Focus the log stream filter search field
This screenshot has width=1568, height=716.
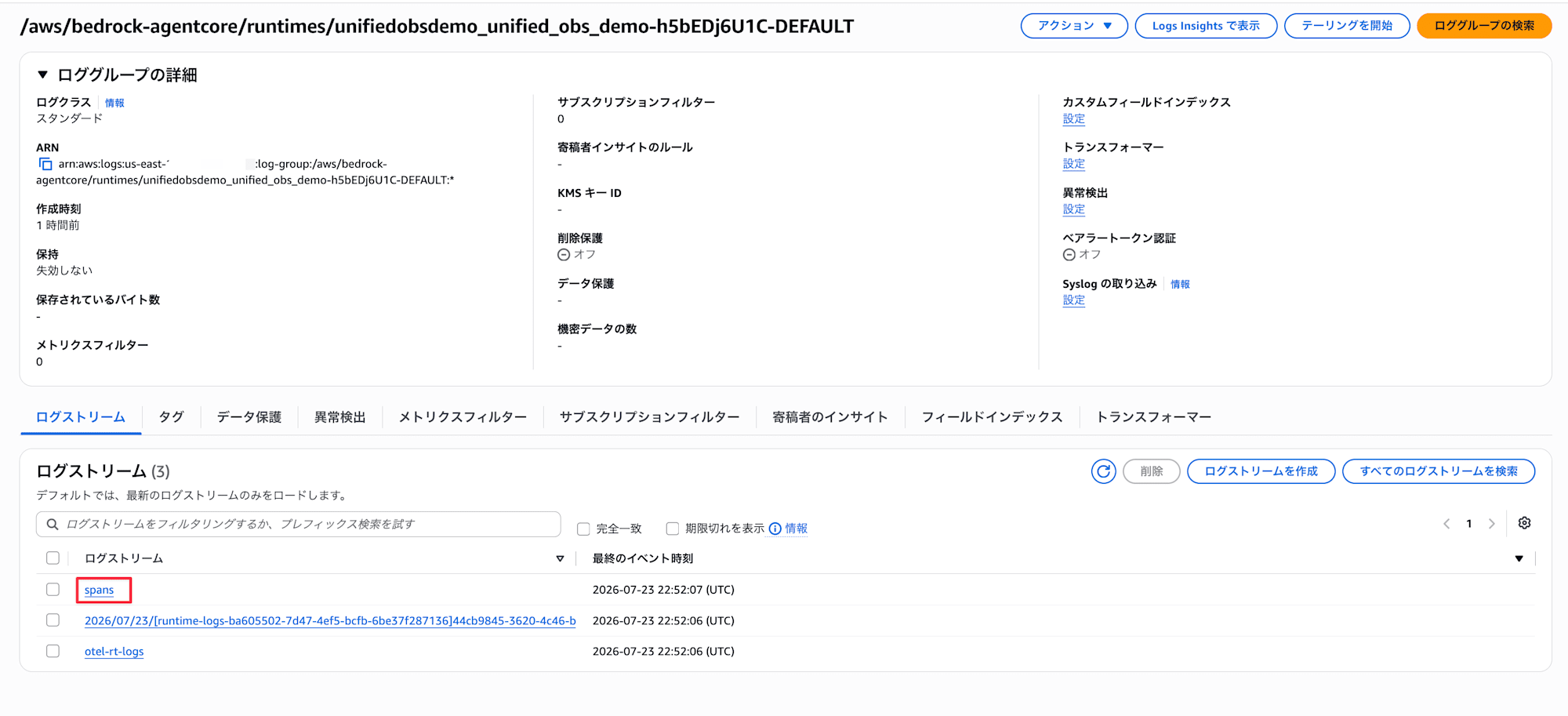[x=299, y=524]
